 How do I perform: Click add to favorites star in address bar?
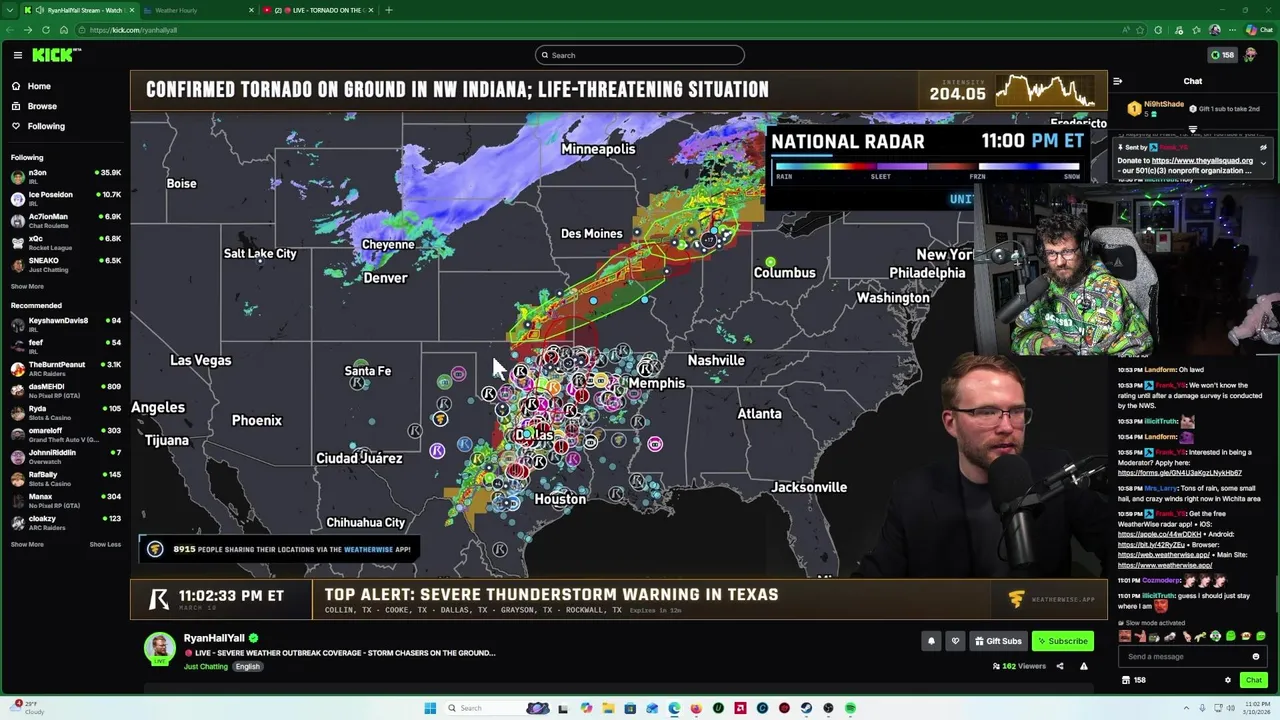(1141, 30)
